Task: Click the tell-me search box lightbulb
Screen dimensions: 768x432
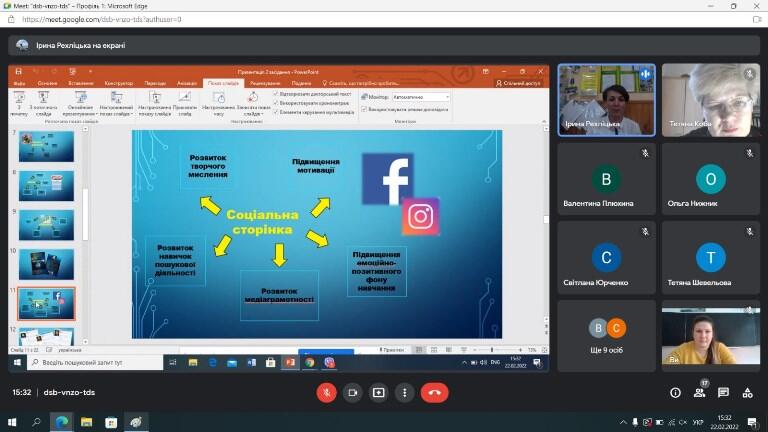Action: (324, 83)
